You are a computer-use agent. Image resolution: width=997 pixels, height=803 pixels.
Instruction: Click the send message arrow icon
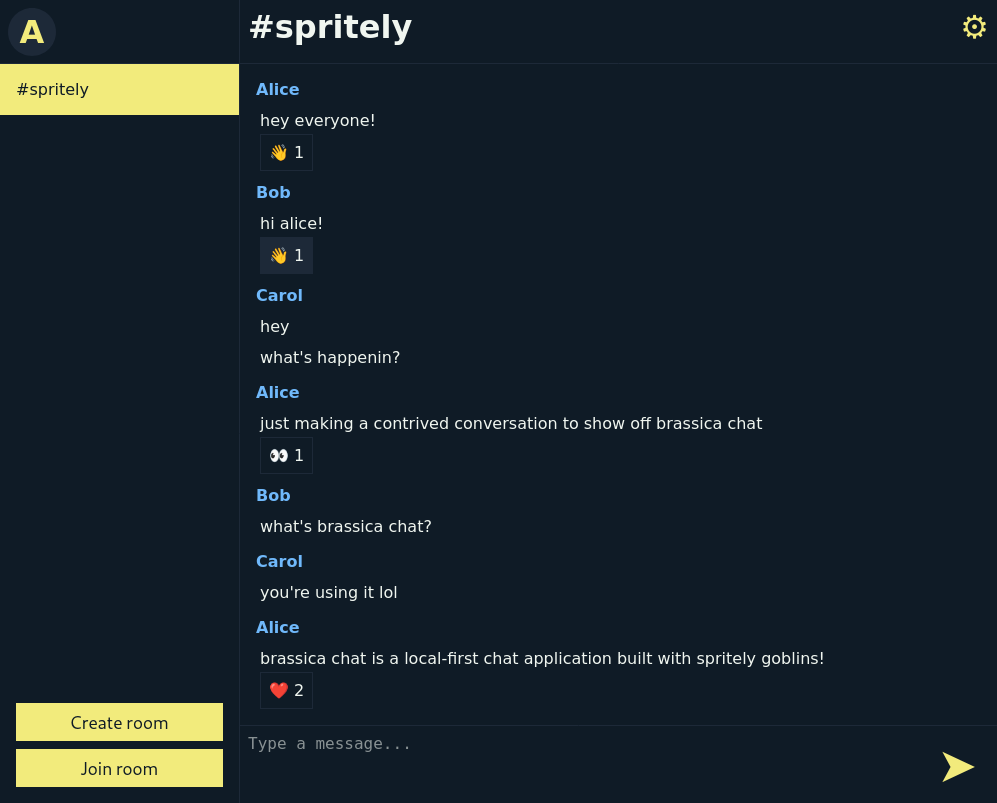957,767
